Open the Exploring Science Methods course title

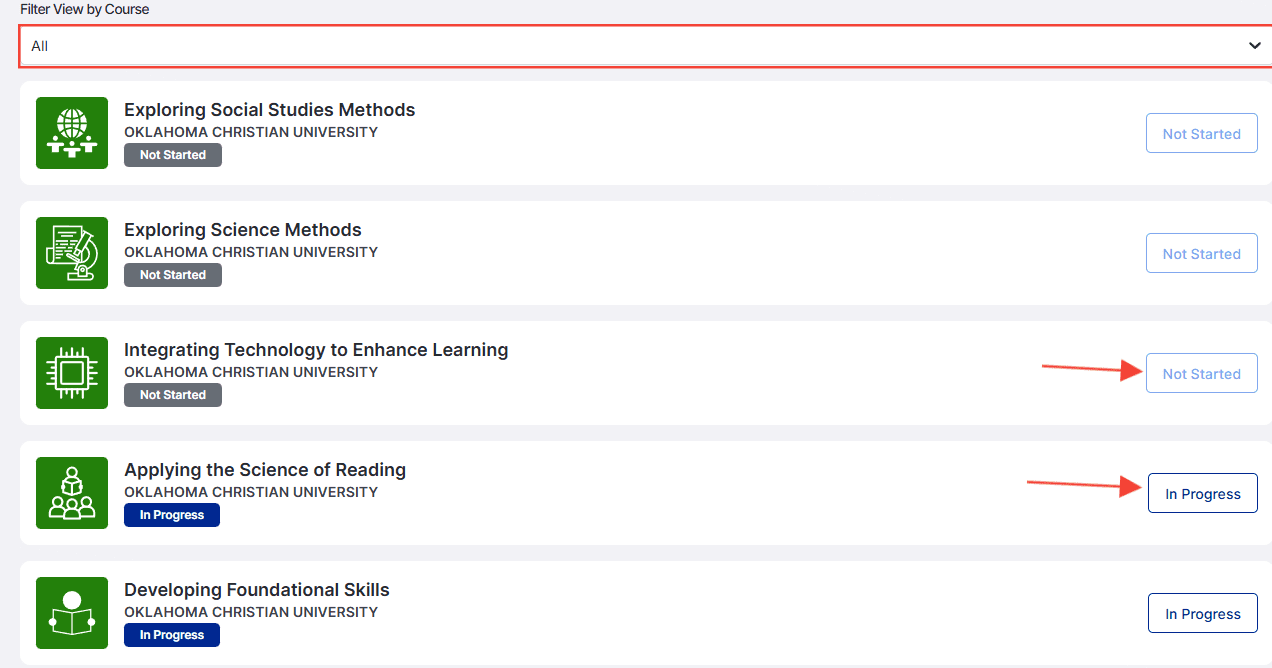243,230
